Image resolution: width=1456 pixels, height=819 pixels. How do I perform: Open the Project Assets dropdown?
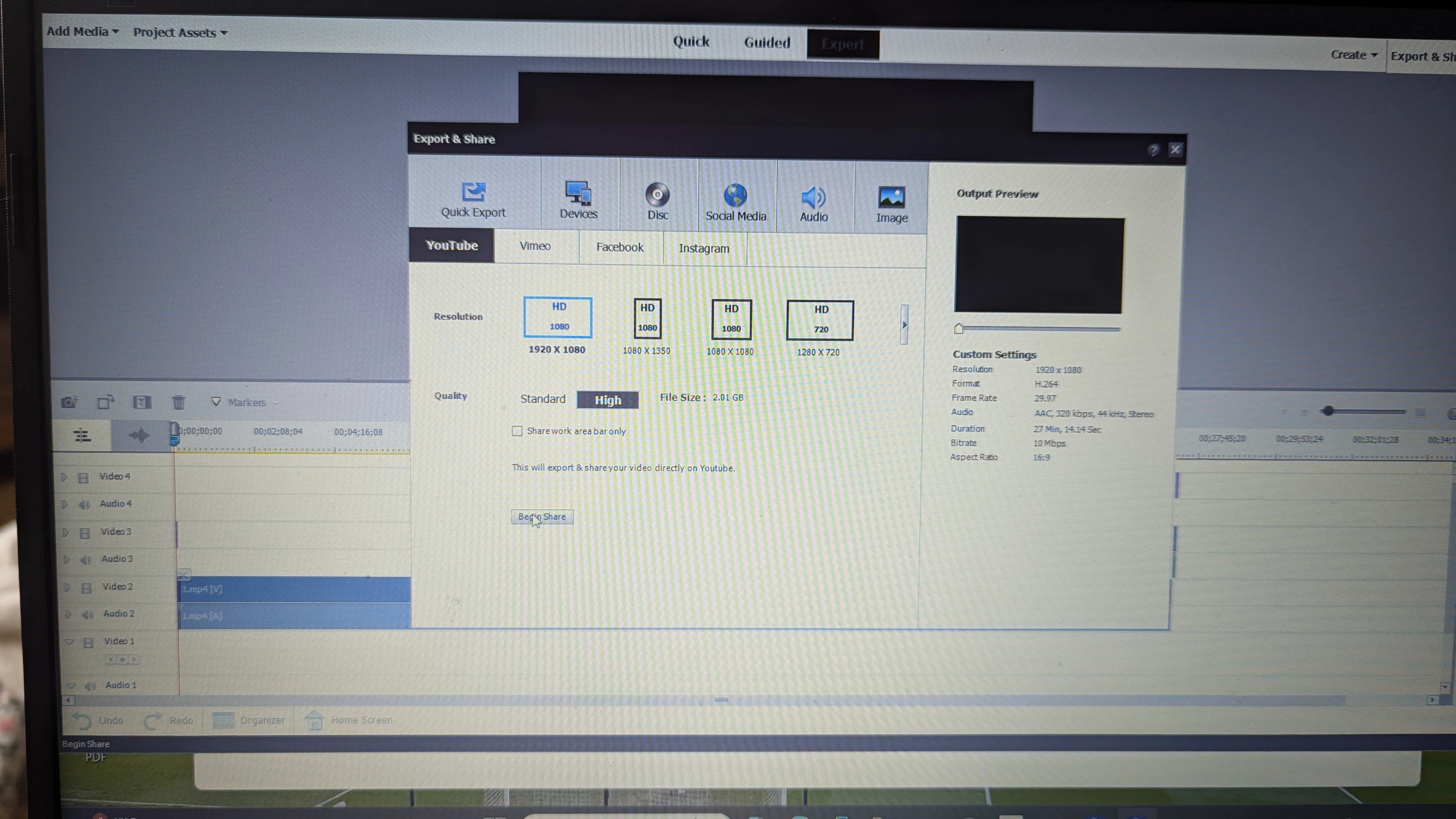[180, 33]
